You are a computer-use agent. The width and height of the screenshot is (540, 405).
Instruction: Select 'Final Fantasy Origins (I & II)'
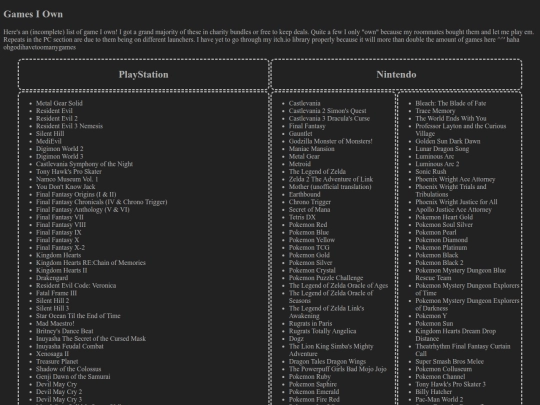(76, 194)
